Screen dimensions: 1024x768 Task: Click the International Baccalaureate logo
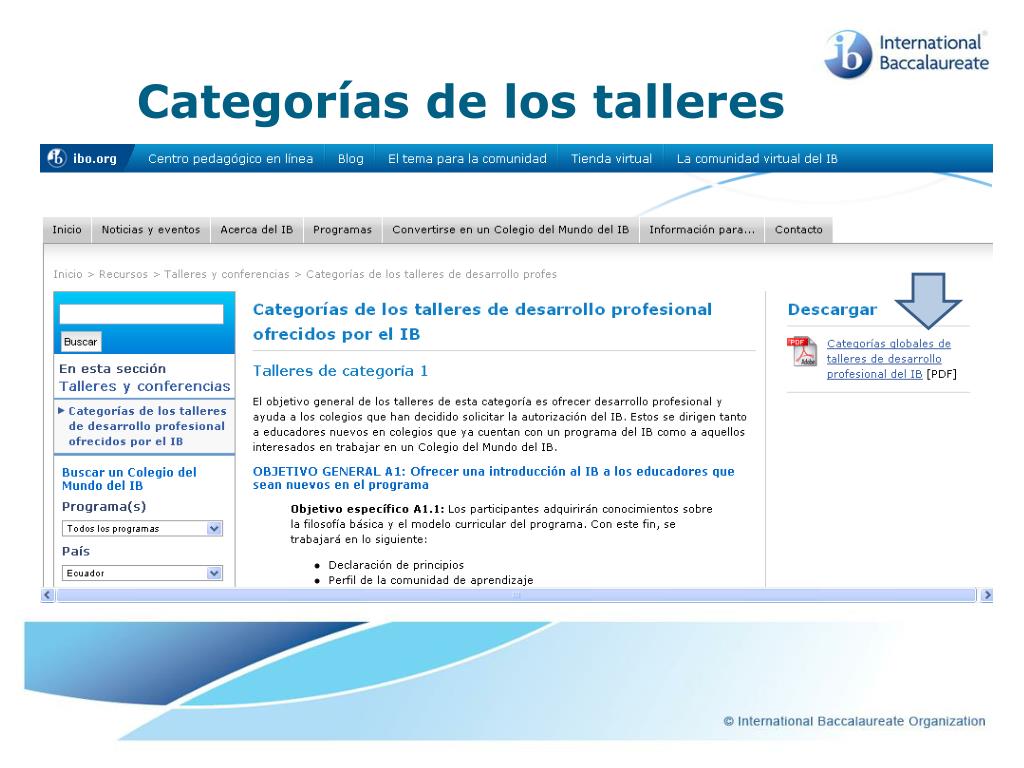[907, 54]
